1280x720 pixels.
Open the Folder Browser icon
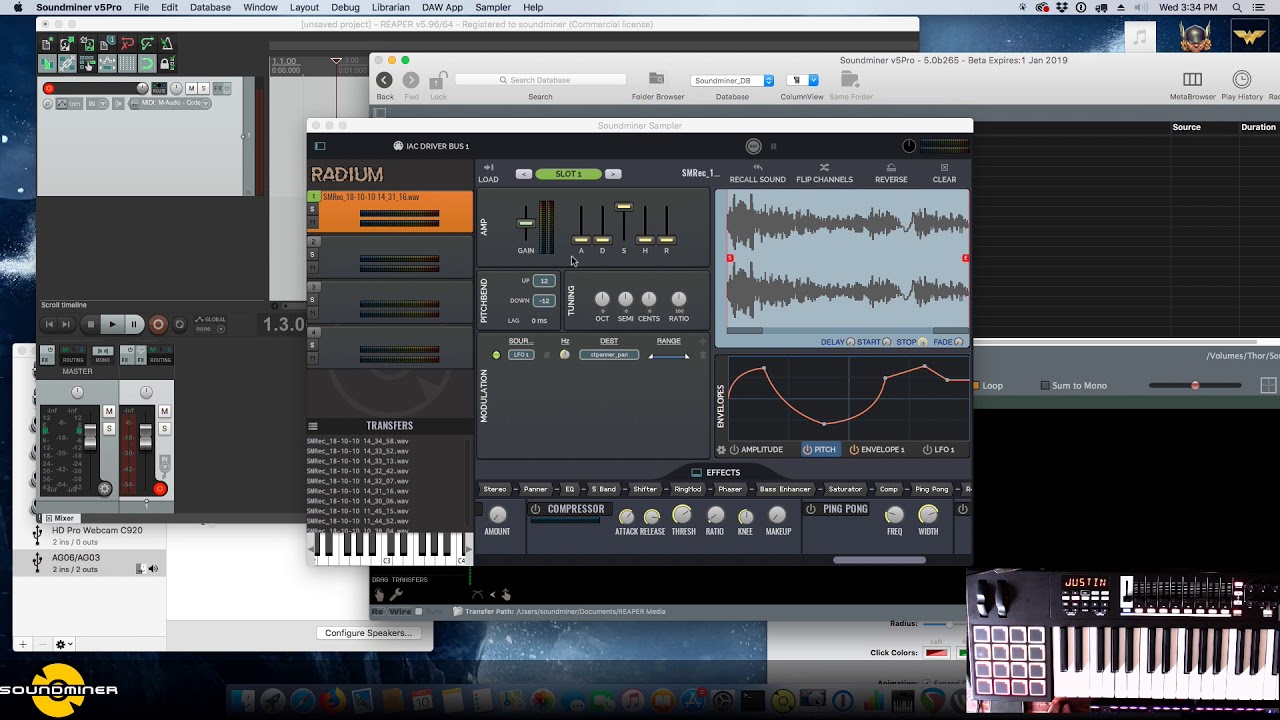coord(657,79)
